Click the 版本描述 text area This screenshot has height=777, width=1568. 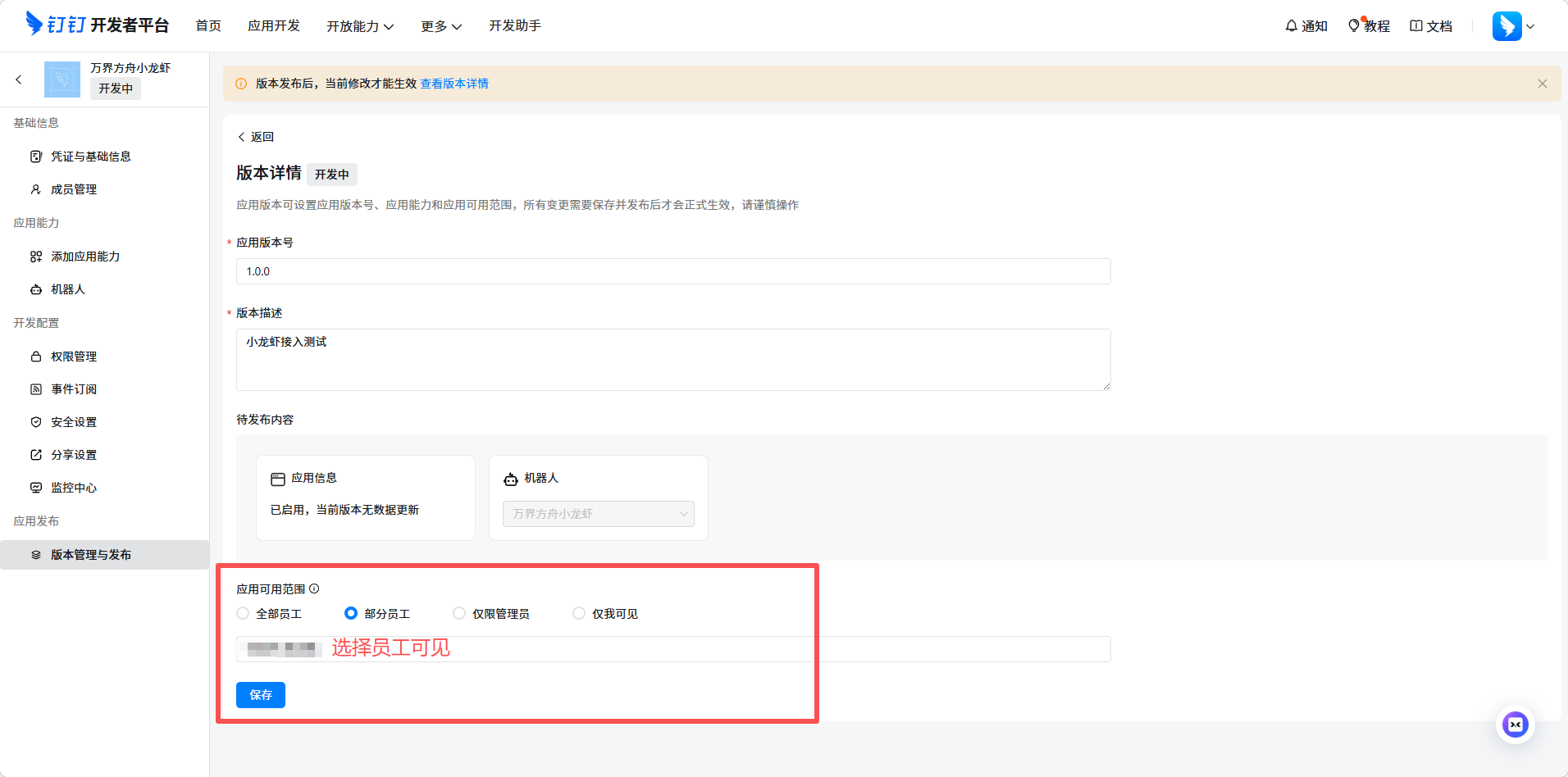[x=672, y=359]
